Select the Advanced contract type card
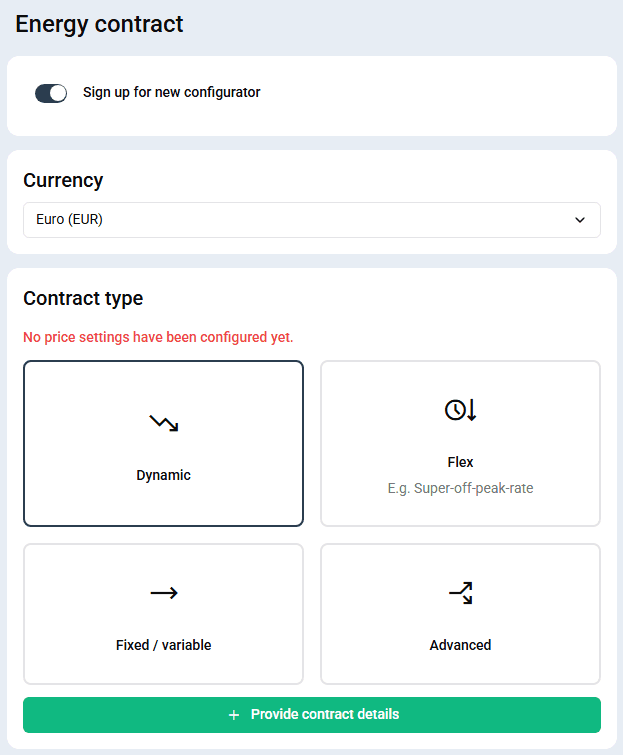 tap(460, 613)
